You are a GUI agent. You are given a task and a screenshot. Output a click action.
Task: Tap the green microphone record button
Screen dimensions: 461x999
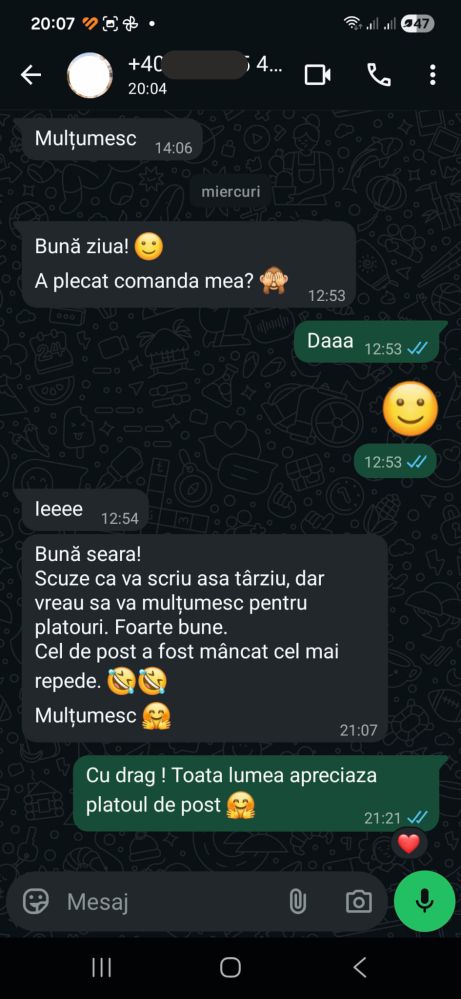[x=424, y=901]
